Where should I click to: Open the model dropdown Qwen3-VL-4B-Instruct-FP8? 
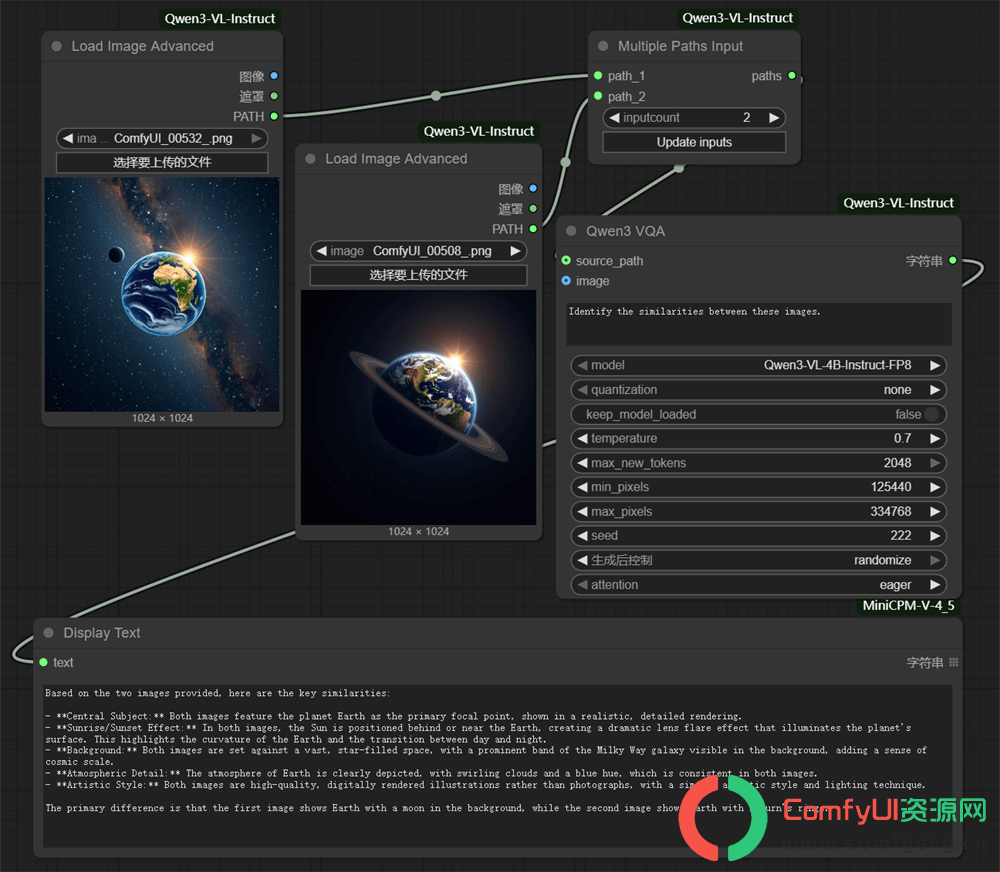tap(758, 366)
